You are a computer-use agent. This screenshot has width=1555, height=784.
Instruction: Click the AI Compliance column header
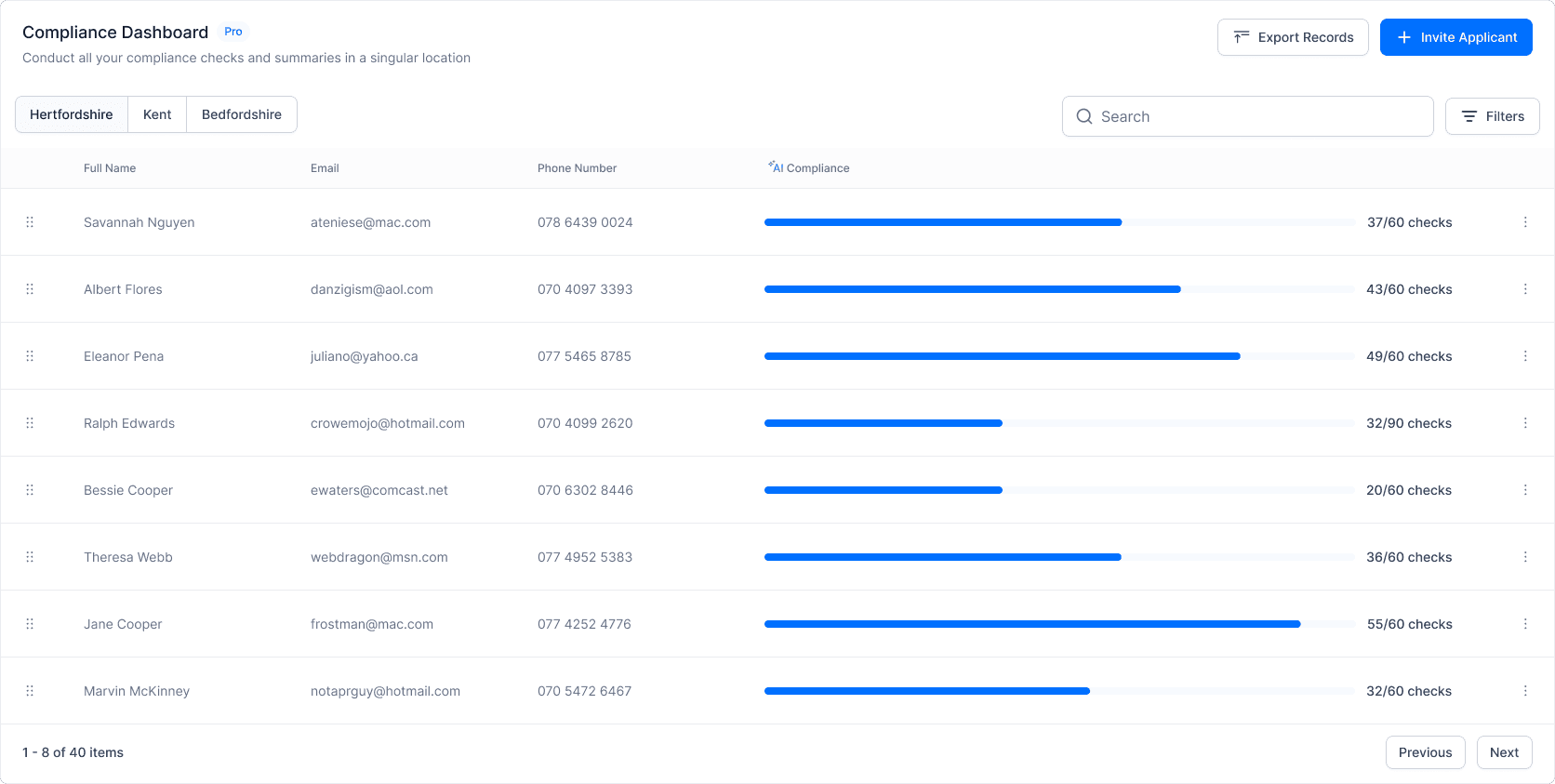809,168
